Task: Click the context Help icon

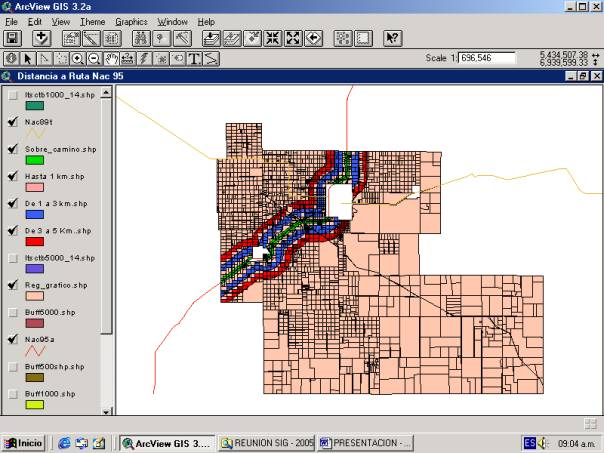Action: 392,38
